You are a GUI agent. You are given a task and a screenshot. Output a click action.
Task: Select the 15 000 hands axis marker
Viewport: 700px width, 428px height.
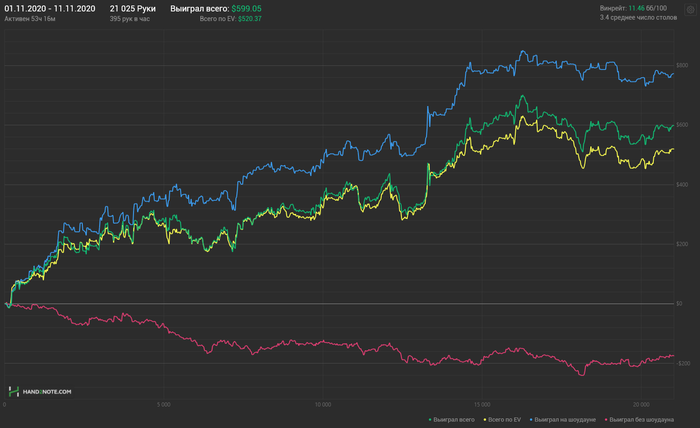(x=482, y=405)
